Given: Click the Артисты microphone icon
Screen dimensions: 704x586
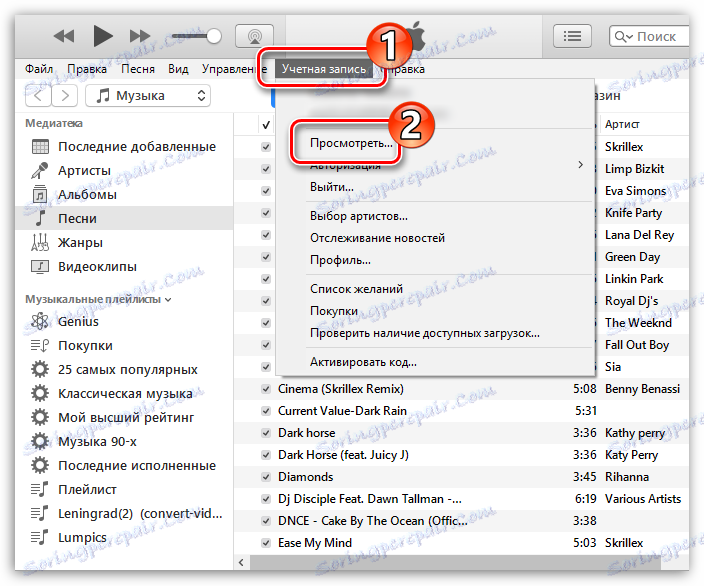Looking at the screenshot, I should coord(40,171).
